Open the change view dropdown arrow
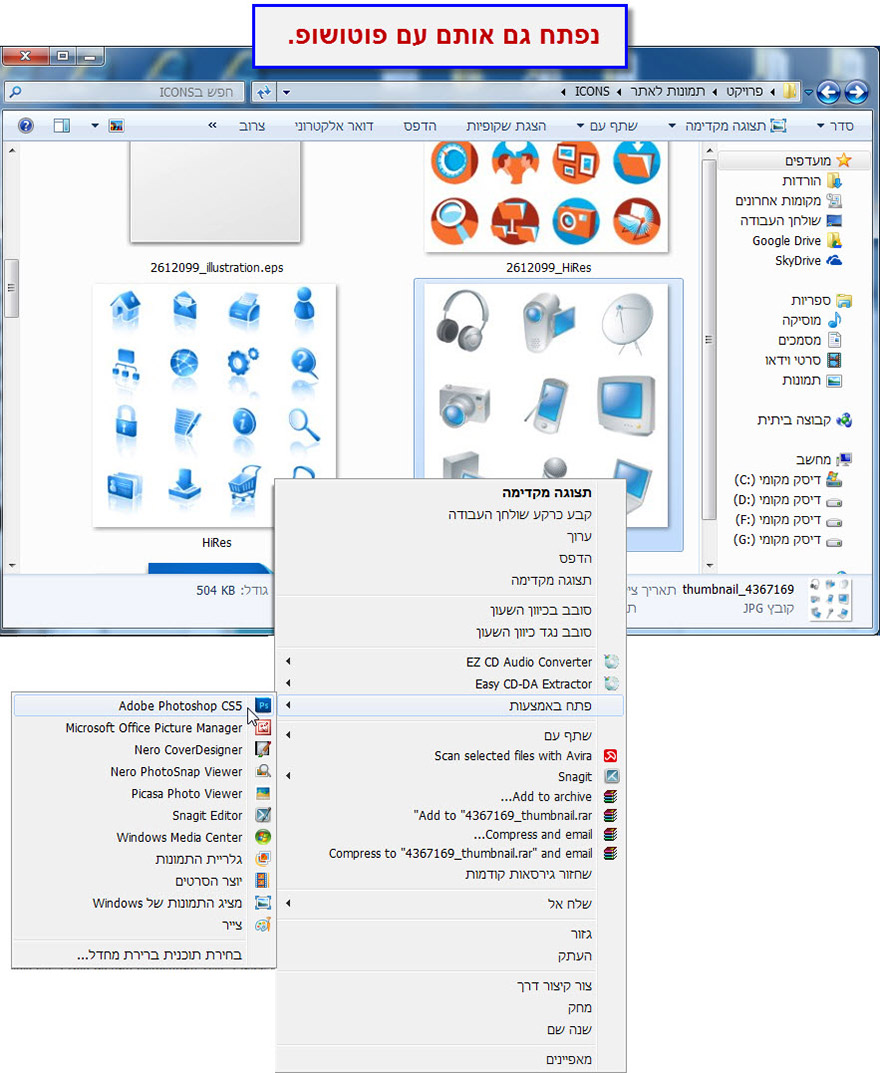The height and width of the screenshot is (1073, 880). point(94,126)
